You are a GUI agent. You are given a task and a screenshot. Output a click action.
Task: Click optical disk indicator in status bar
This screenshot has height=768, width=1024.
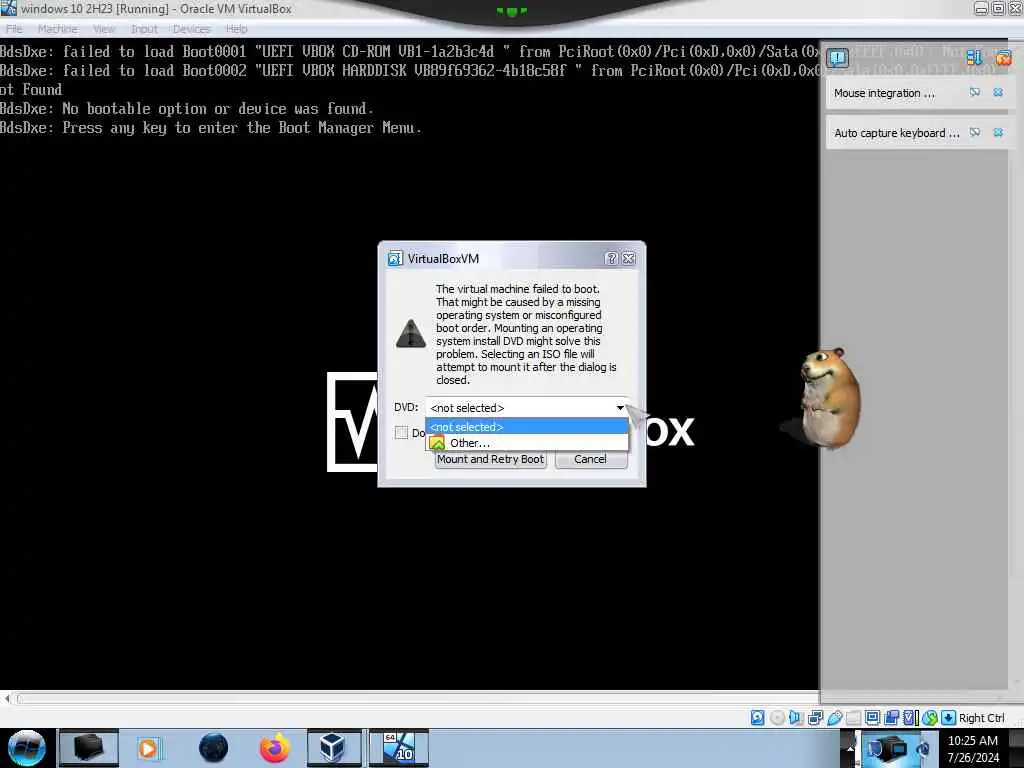(x=777, y=718)
